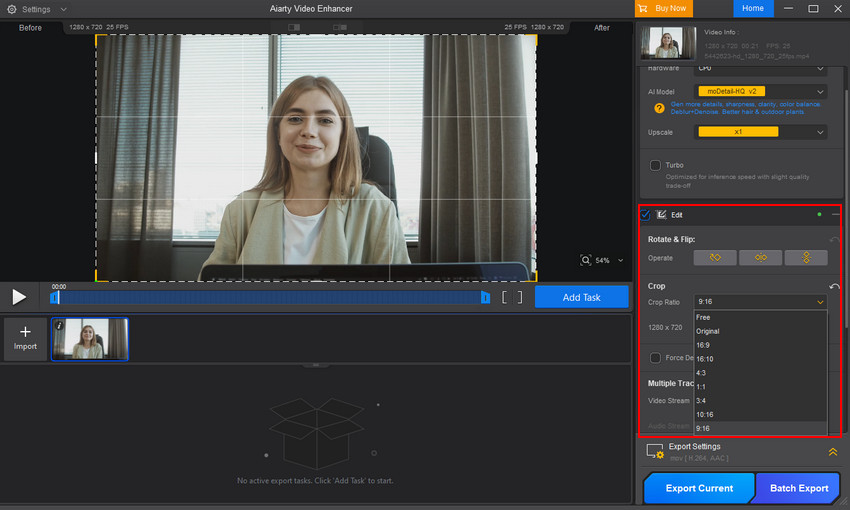Image resolution: width=850 pixels, height=510 pixels.
Task: Click the Add Task button
Action: pyautogui.click(x=581, y=297)
